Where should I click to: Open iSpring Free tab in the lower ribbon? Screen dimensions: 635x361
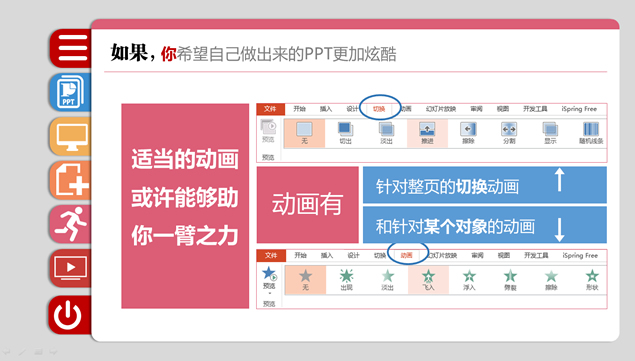[580, 255]
